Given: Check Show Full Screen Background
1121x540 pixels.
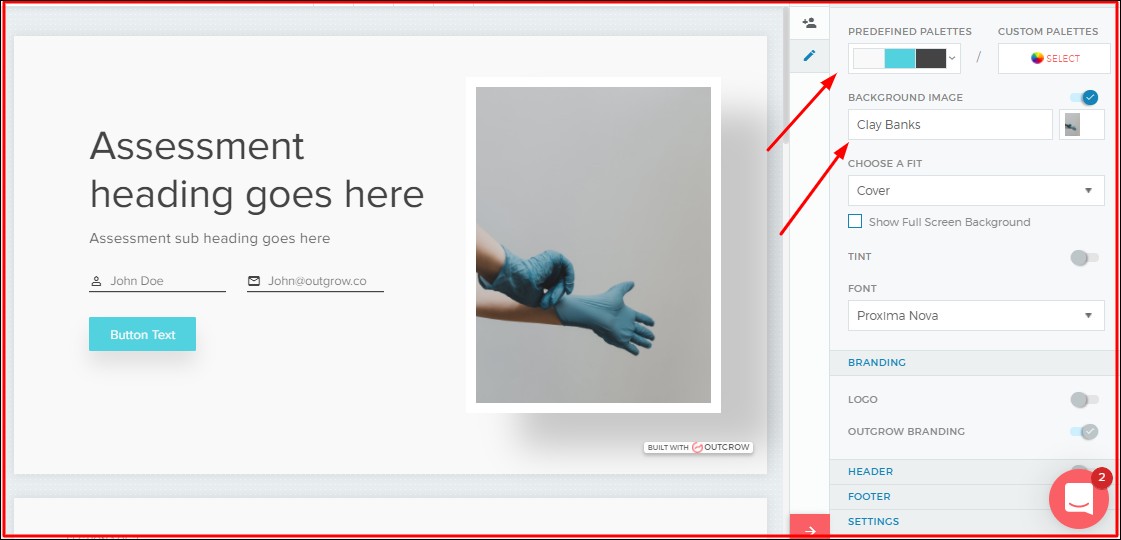Looking at the screenshot, I should (855, 222).
